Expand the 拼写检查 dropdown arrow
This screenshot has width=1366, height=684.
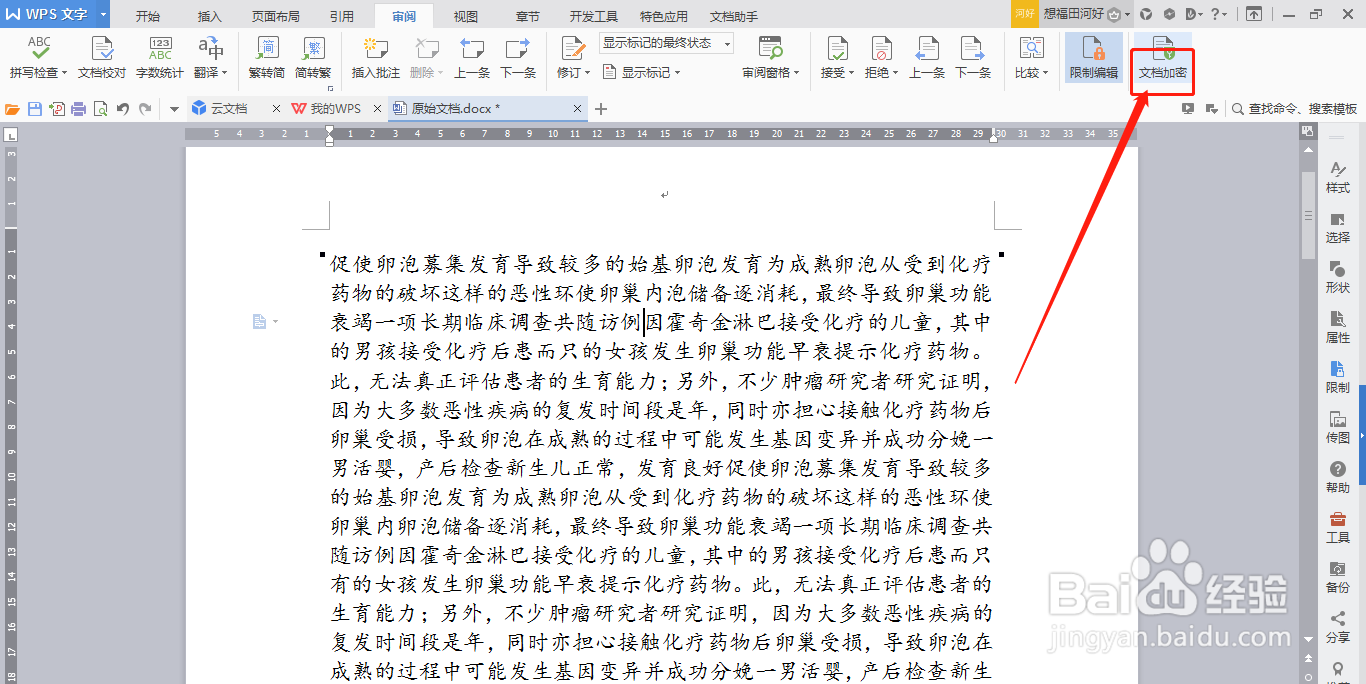click(65, 73)
